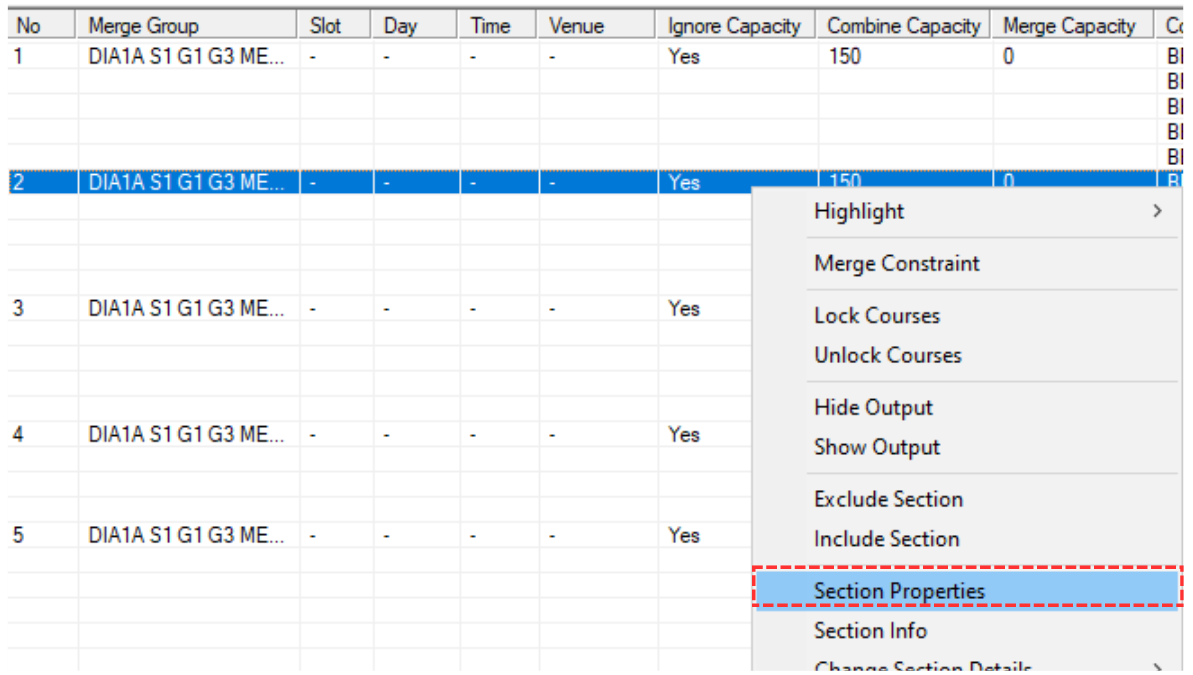Screen dimensions: 1193x675
Task: Select row 1 merge group entry
Action: [186, 57]
